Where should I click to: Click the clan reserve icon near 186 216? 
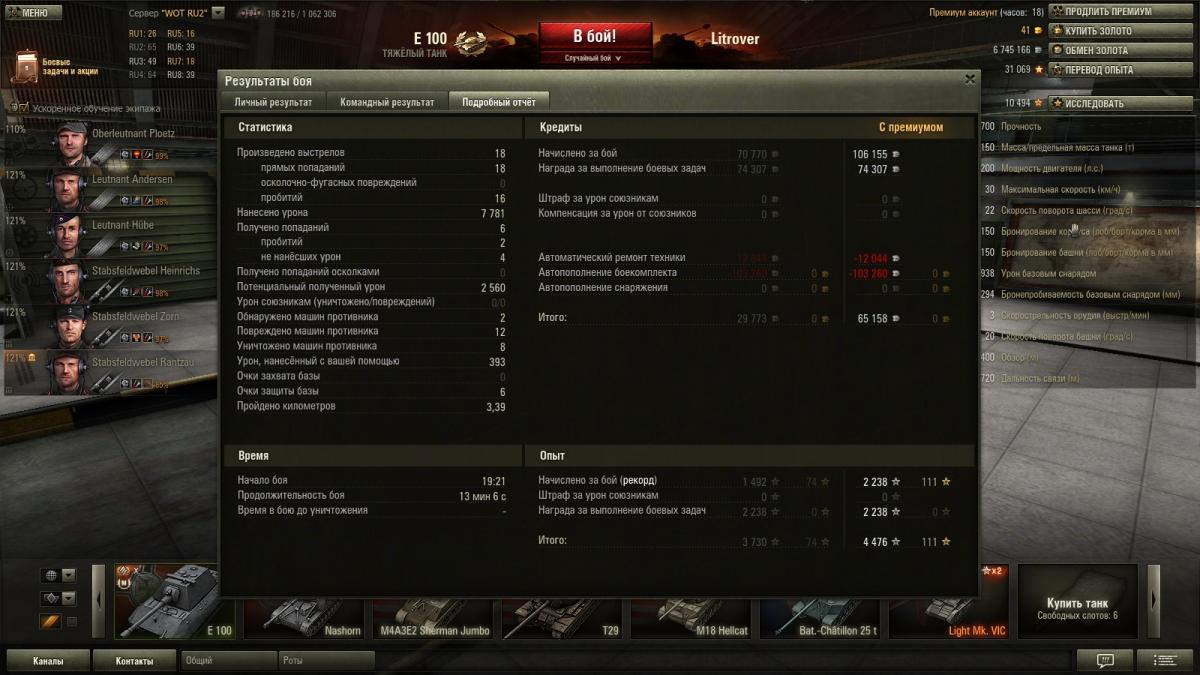click(251, 14)
